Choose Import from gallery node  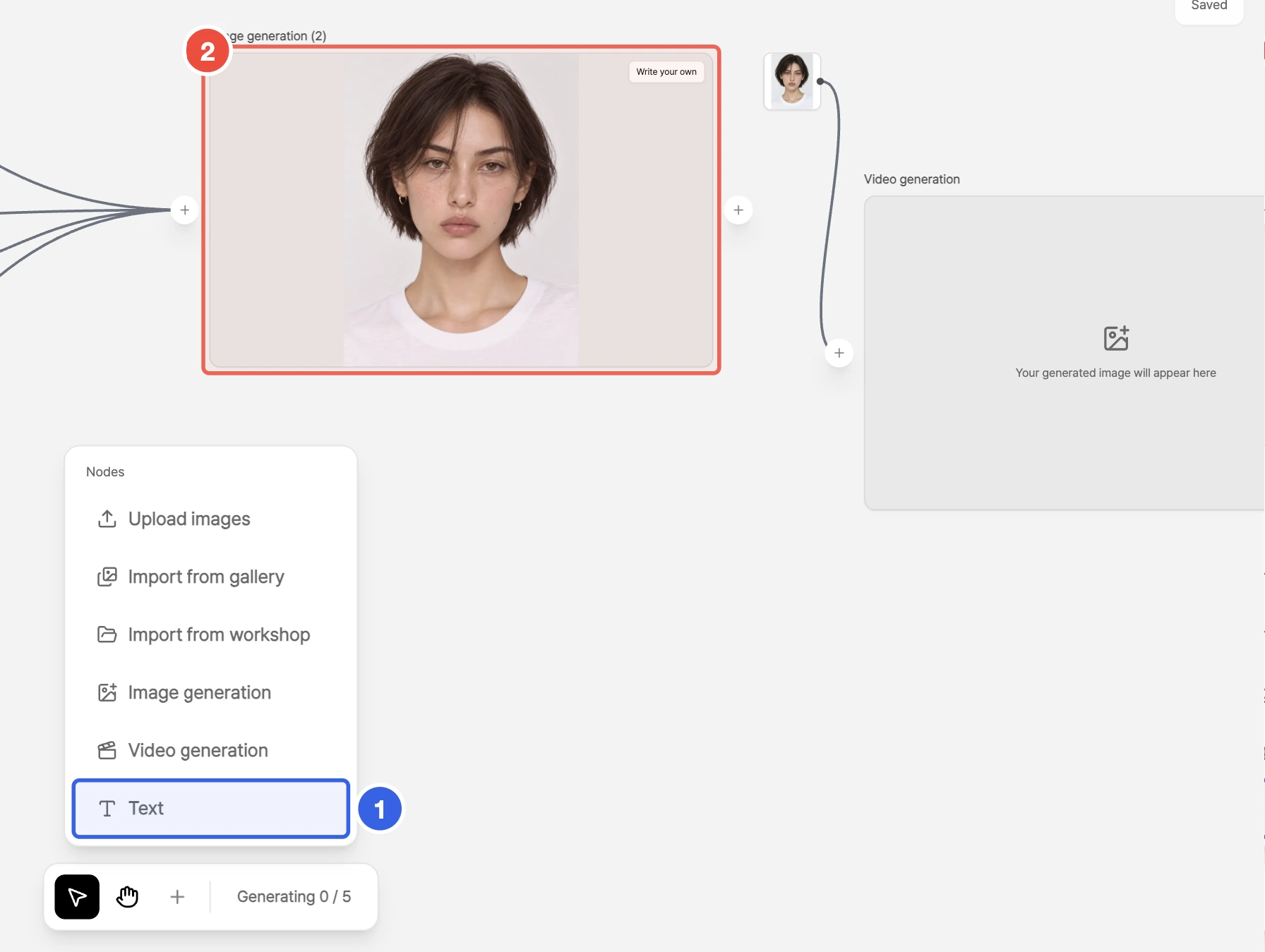pos(210,577)
